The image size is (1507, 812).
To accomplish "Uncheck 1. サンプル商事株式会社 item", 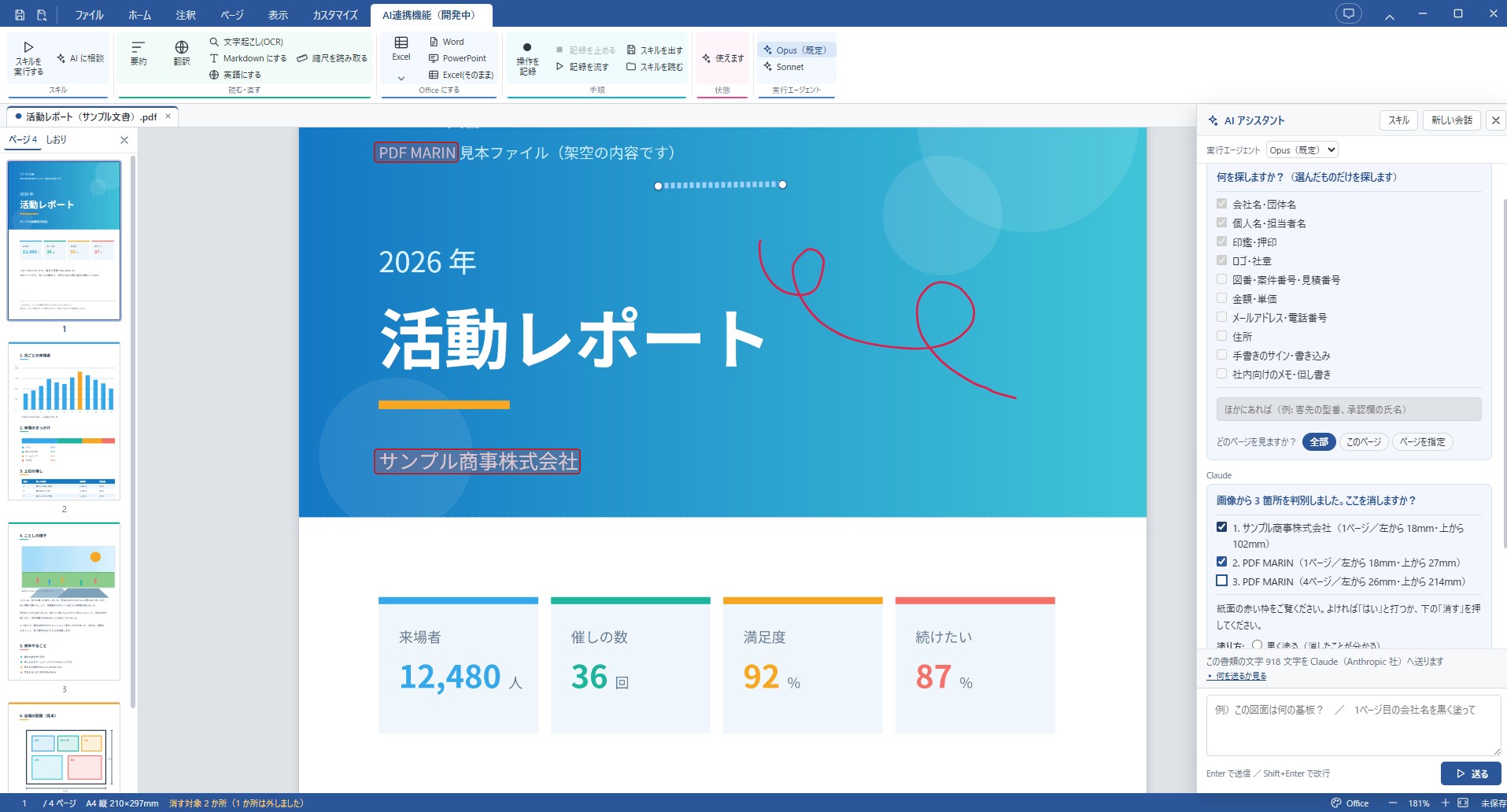I will [x=1221, y=527].
